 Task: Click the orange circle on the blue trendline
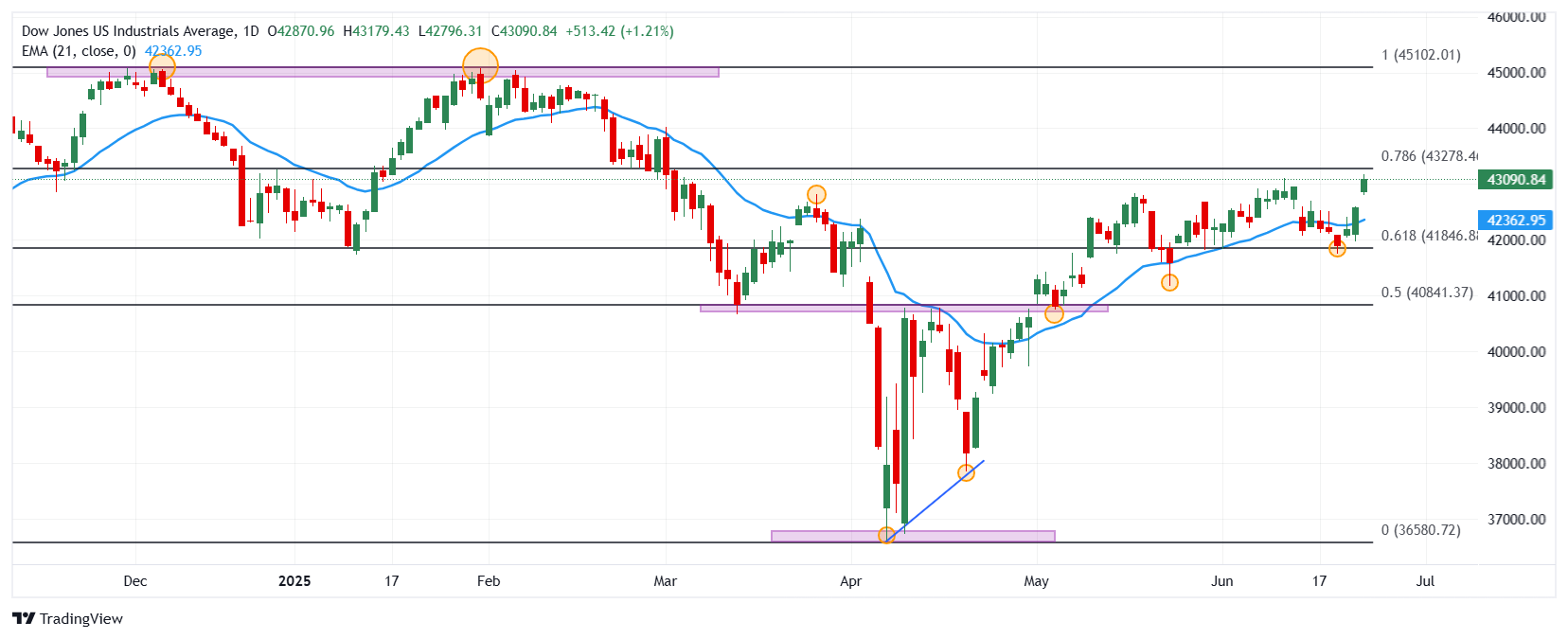[966, 472]
